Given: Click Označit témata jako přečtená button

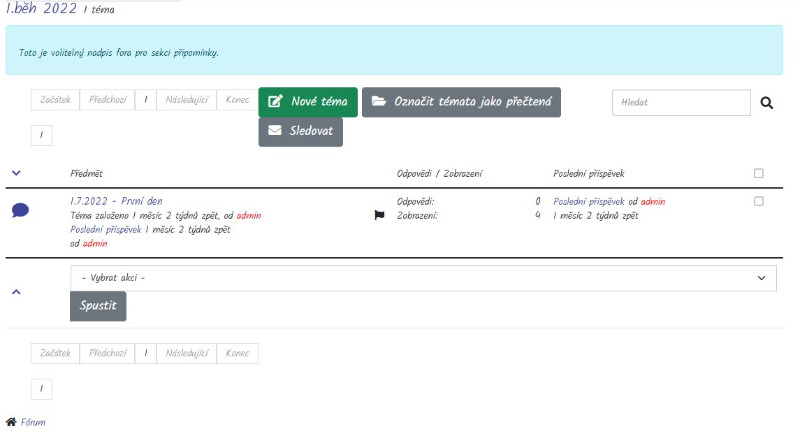Looking at the screenshot, I should coord(461,102).
